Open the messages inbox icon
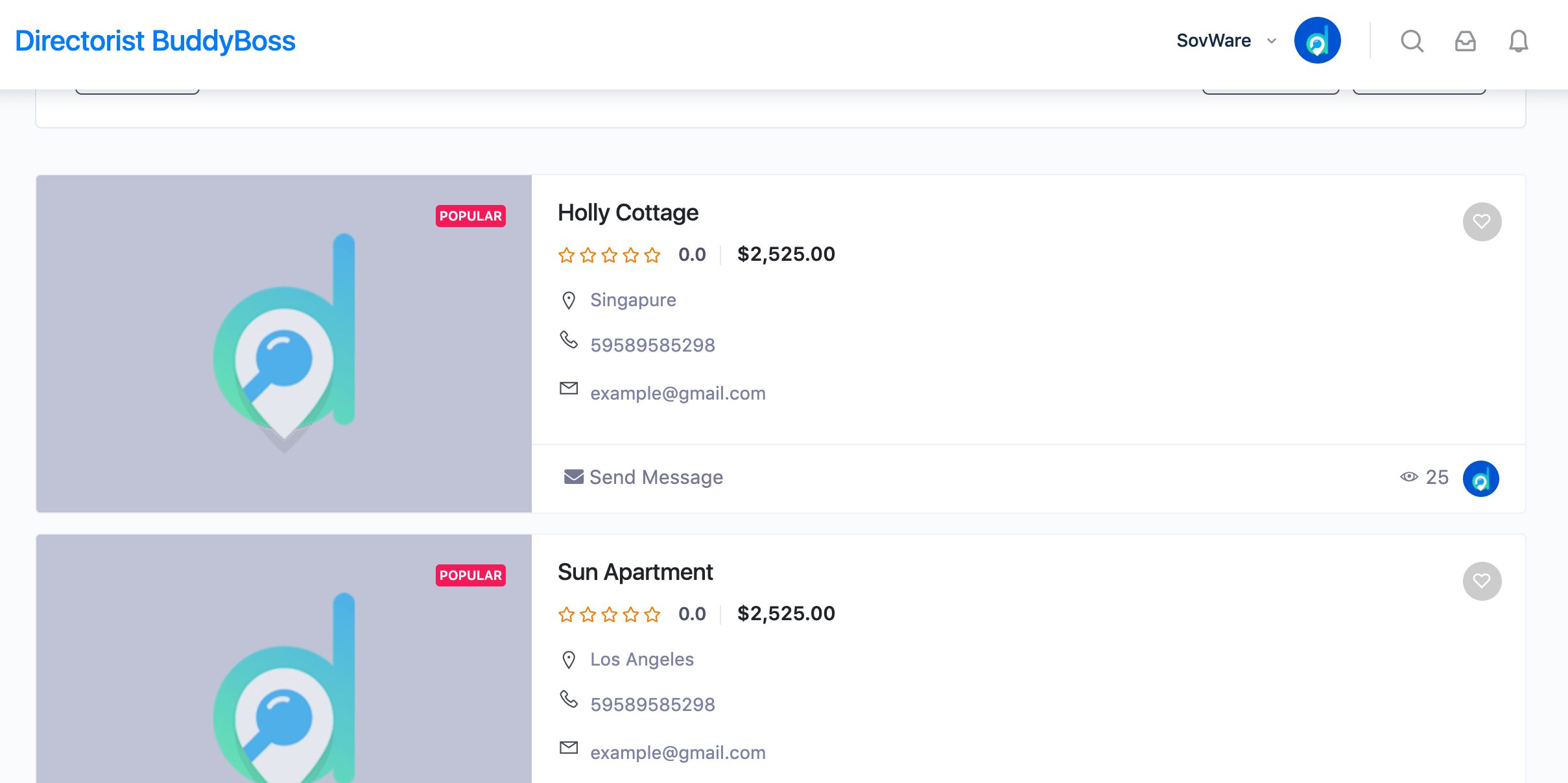This screenshot has width=1568, height=783. 1465,41
